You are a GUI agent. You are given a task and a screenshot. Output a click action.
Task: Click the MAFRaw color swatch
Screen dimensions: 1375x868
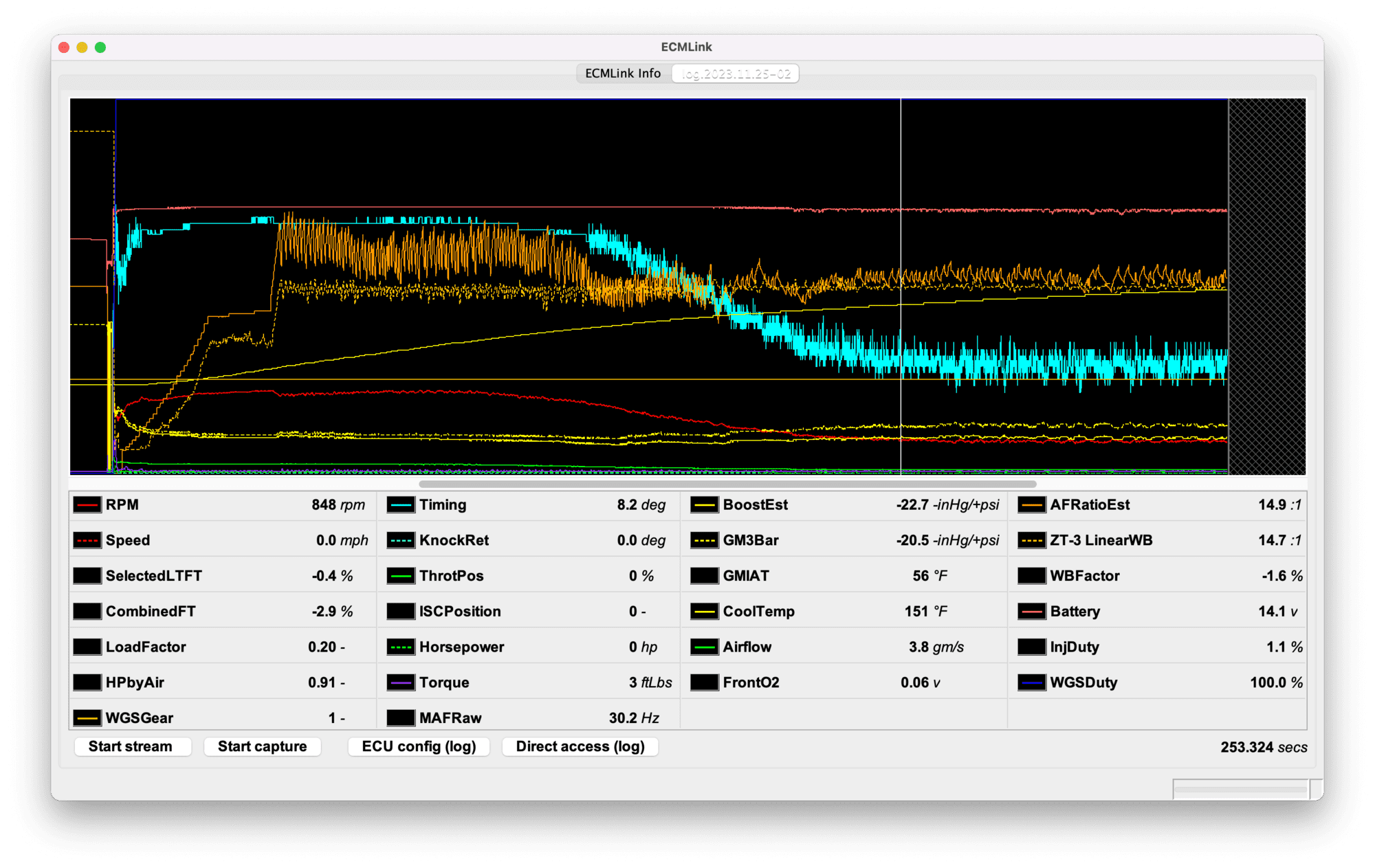tap(401, 718)
